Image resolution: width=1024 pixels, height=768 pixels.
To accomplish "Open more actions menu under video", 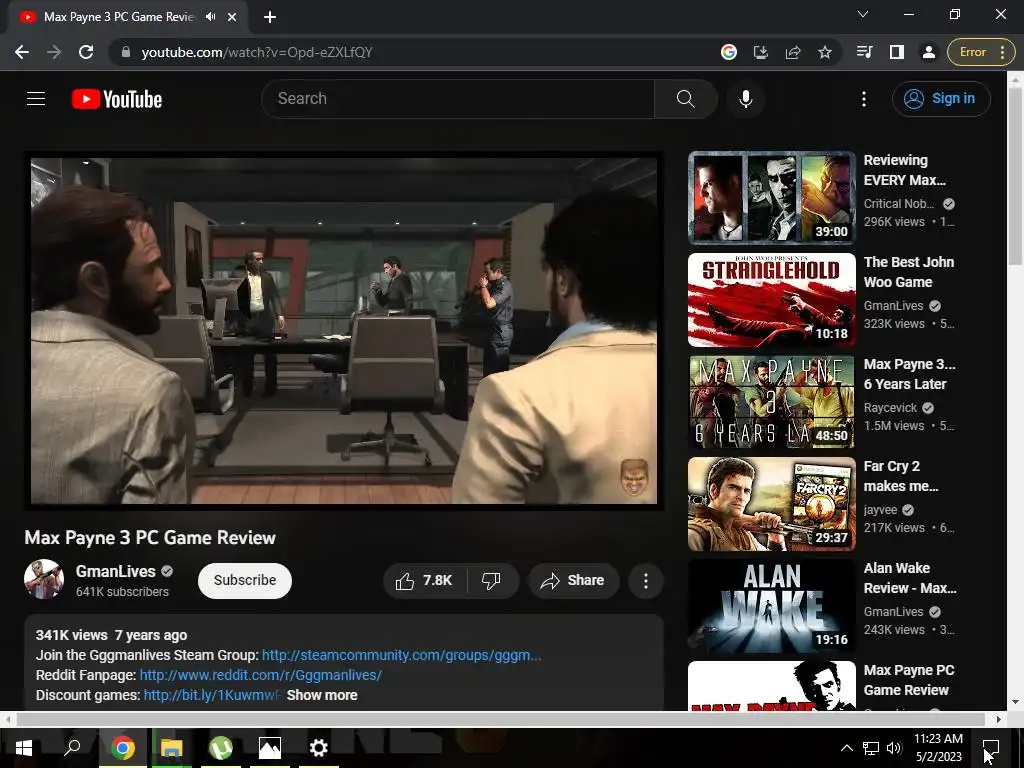I will [x=646, y=581].
